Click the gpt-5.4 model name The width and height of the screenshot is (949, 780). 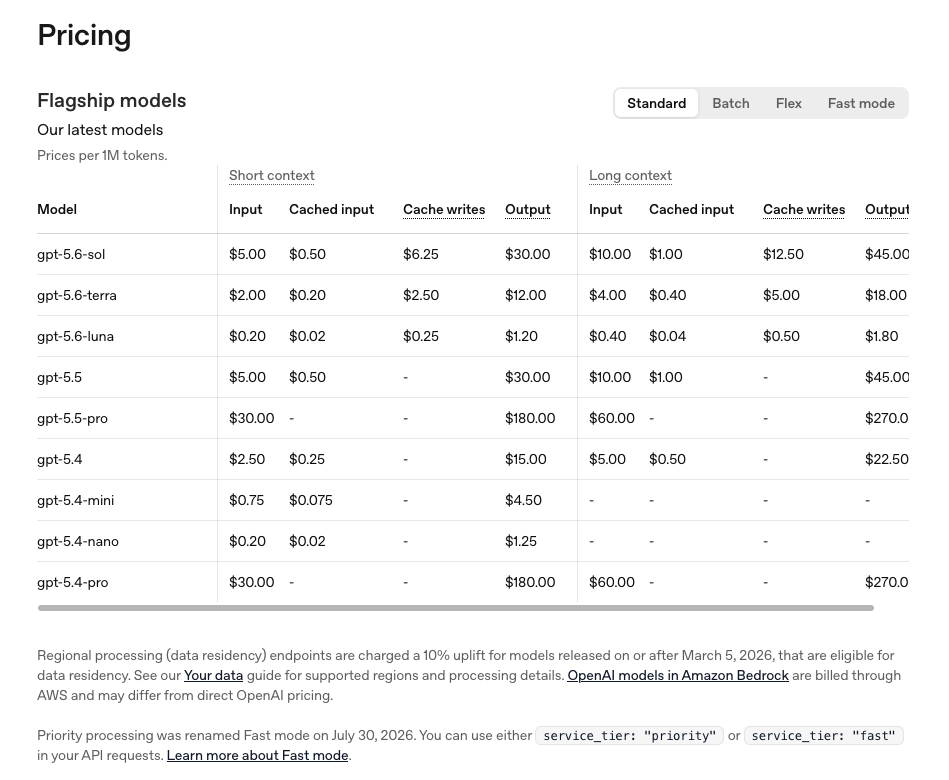(59, 459)
